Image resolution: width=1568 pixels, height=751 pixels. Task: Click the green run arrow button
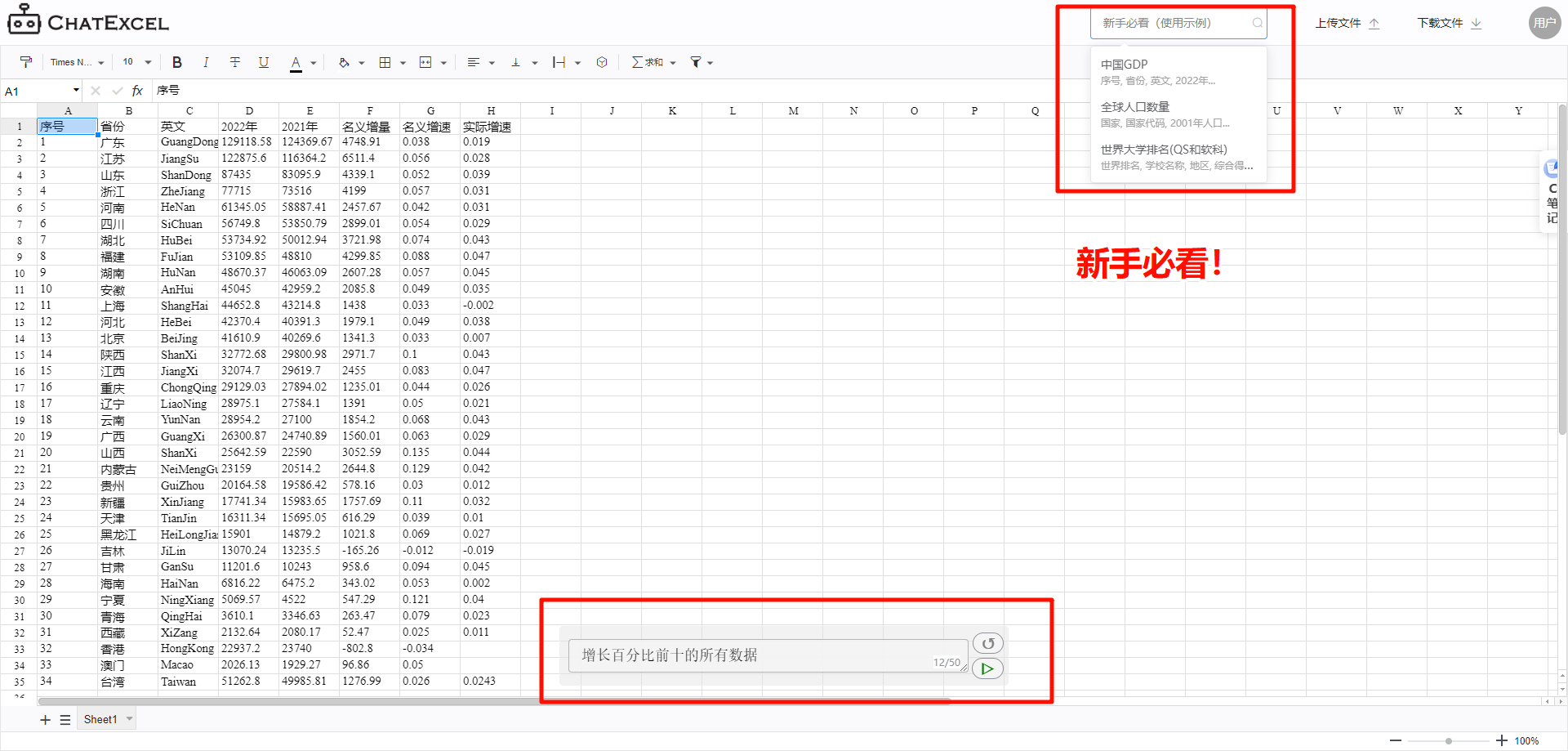987,668
